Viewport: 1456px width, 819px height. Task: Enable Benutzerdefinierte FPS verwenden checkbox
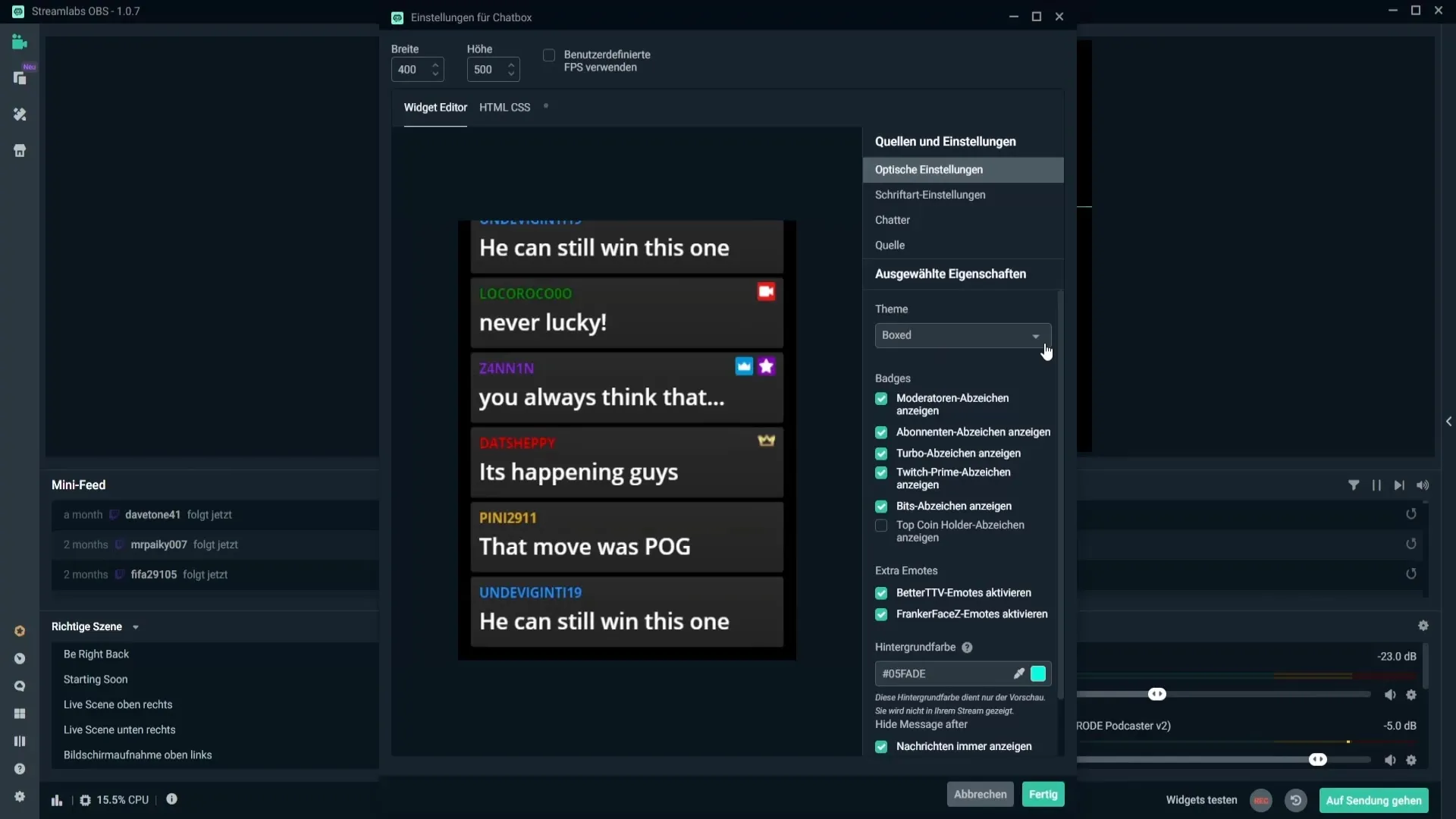(x=549, y=55)
